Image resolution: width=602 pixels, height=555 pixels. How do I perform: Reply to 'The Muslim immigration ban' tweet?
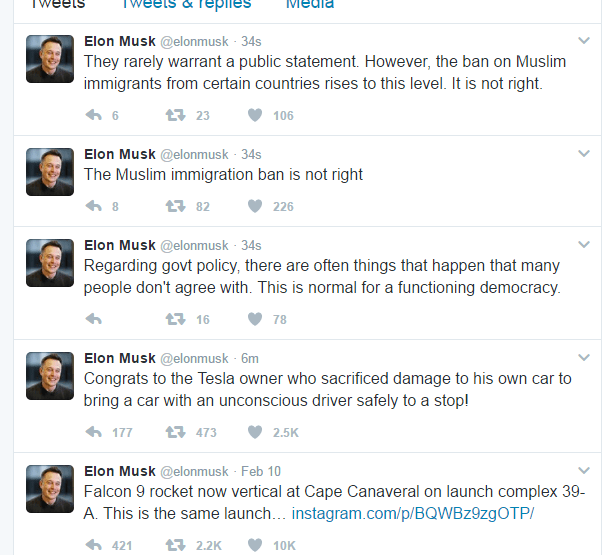[93, 206]
